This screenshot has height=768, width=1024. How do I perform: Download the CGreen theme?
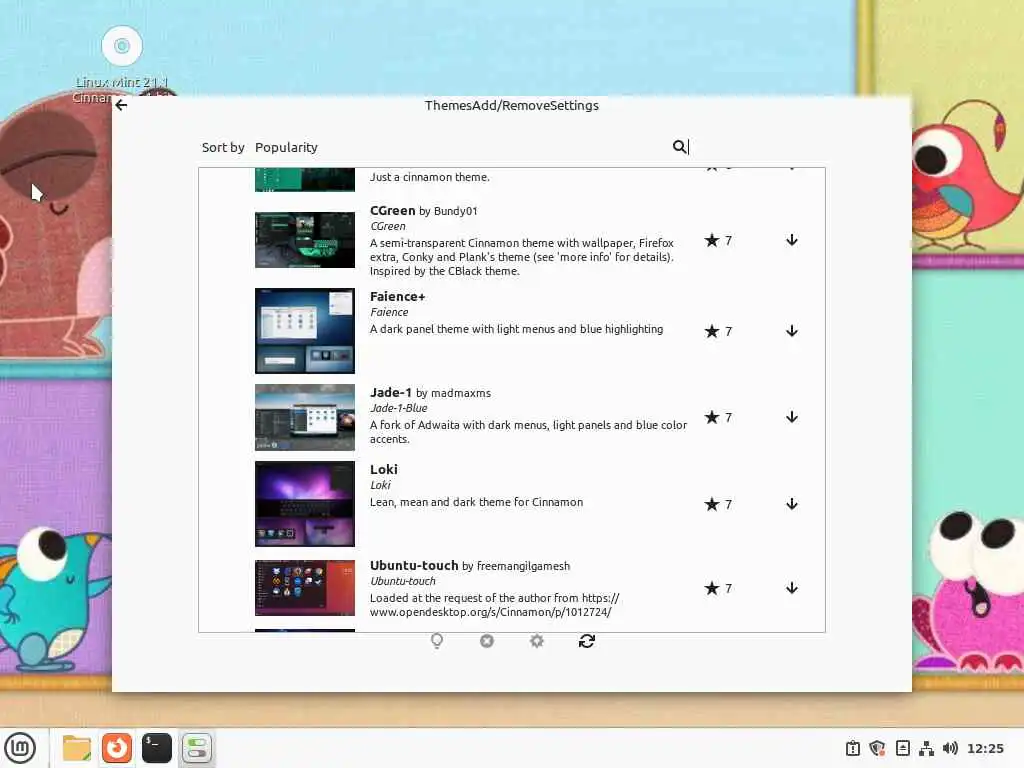(792, 240)
